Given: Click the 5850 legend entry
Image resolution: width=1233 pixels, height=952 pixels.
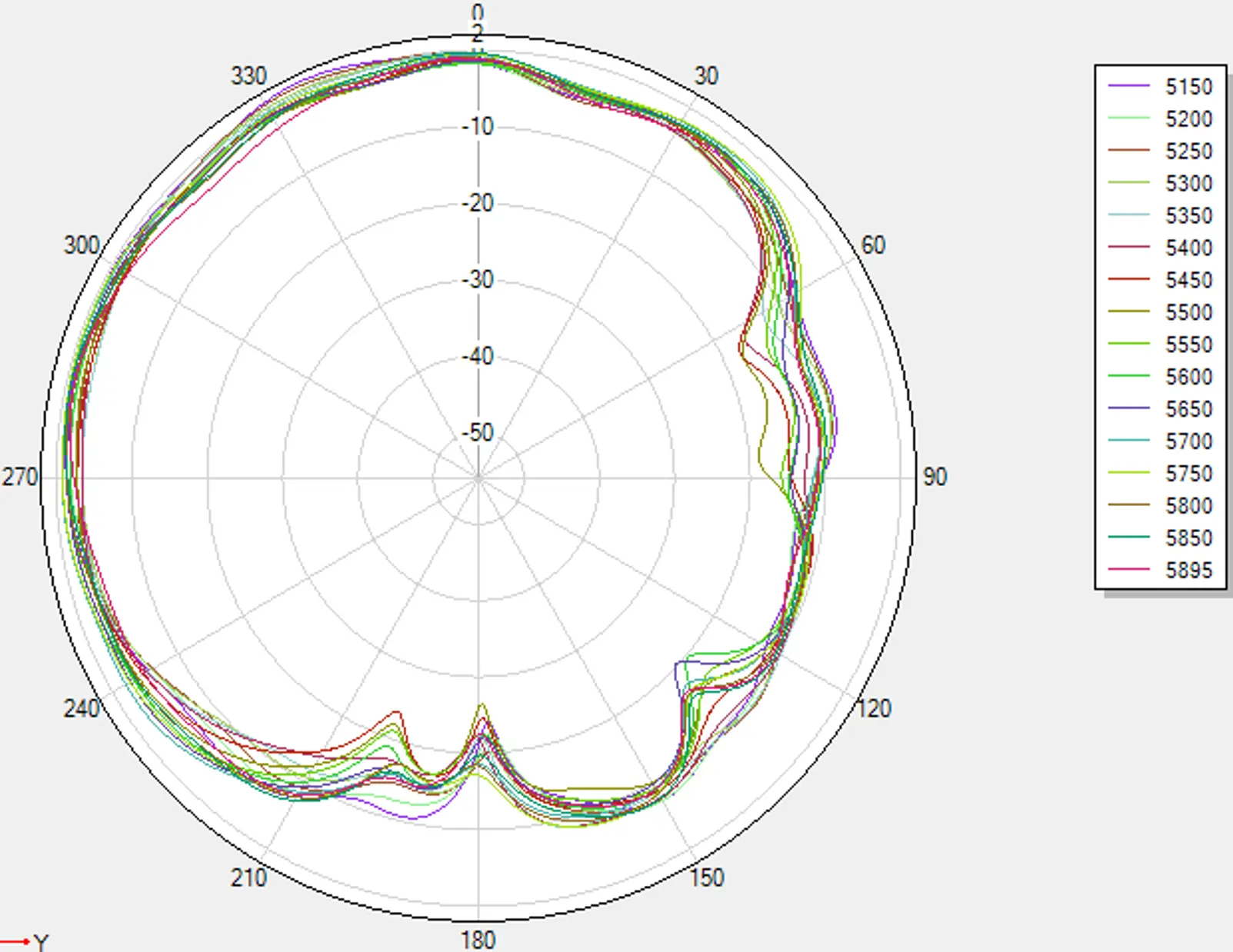Looking at the screenshot, I should [1160, 538].
